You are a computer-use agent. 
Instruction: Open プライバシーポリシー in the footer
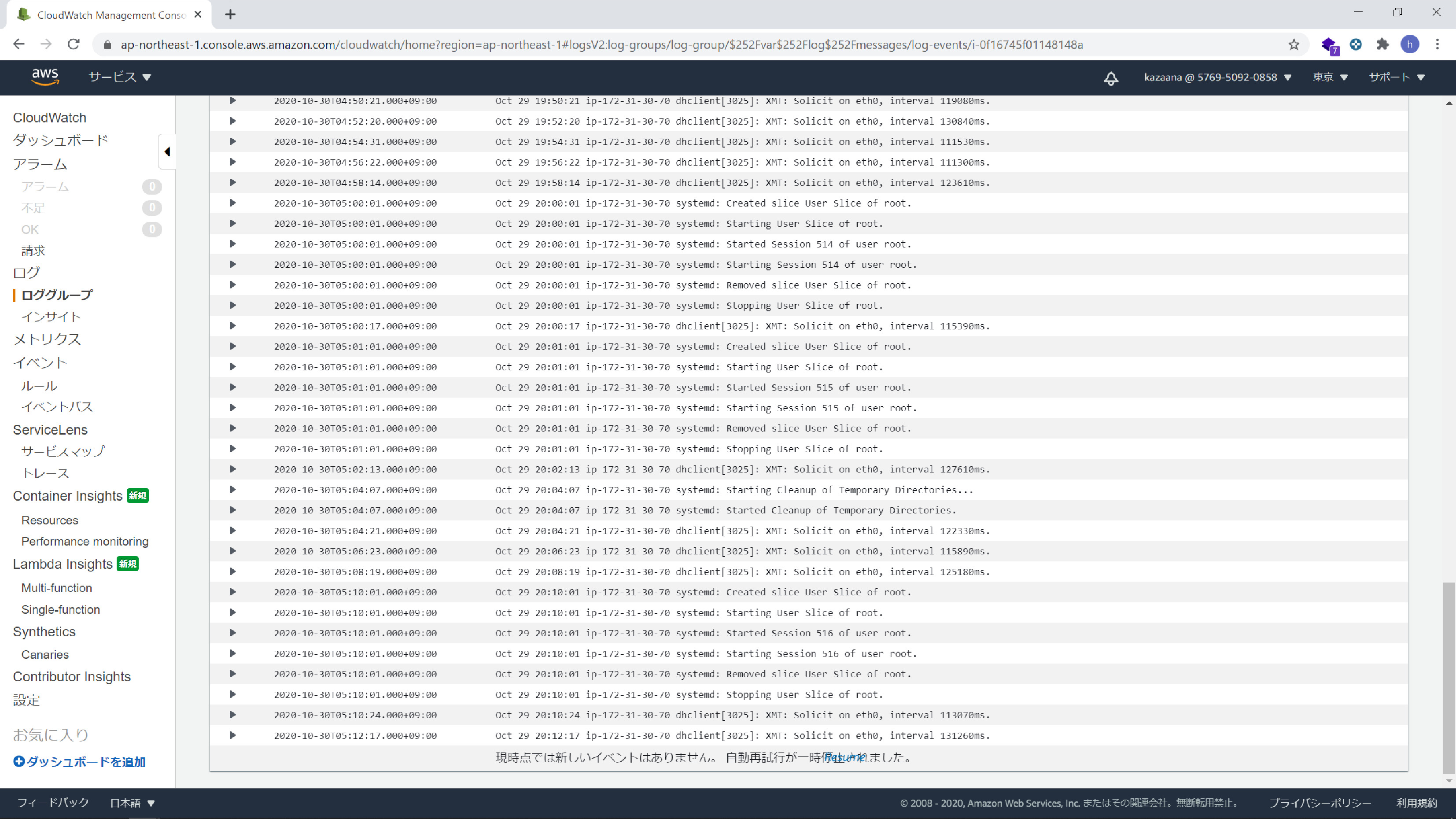click(x=1320, y=803)
